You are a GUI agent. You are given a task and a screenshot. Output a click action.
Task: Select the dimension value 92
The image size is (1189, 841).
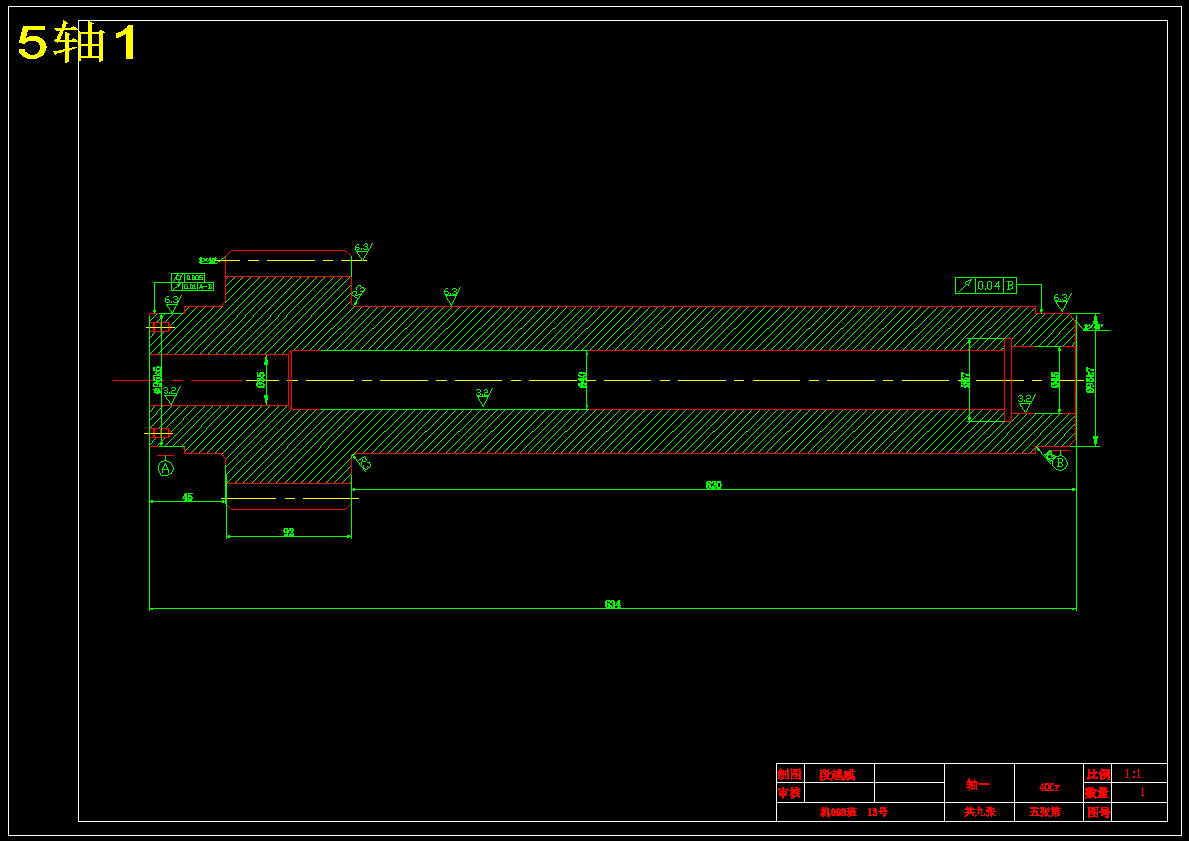tap(289, 532)
